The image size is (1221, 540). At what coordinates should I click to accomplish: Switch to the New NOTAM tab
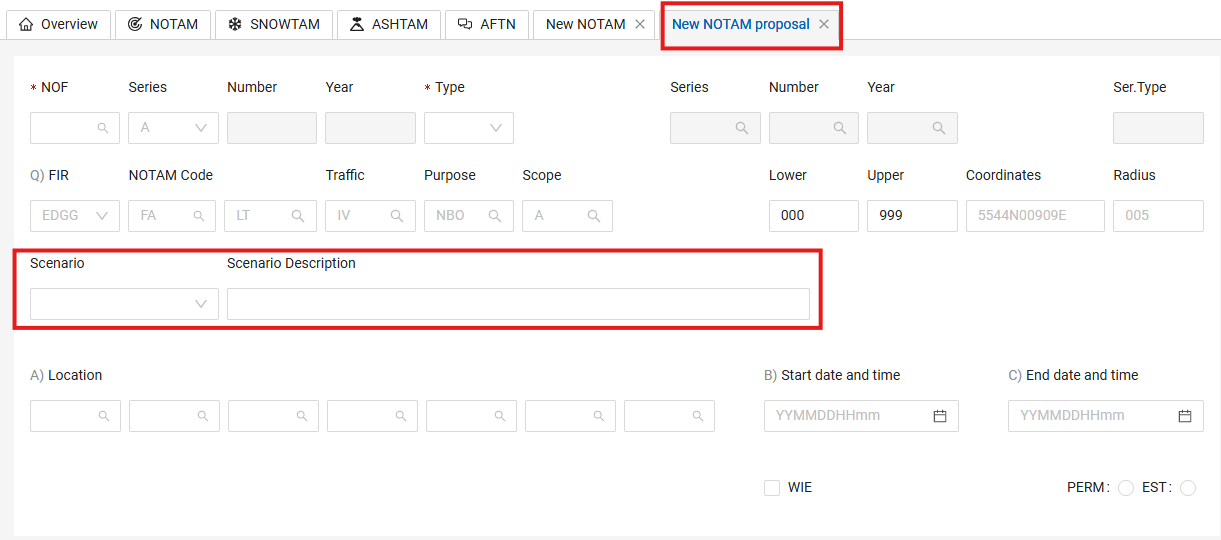click(586, 24)
